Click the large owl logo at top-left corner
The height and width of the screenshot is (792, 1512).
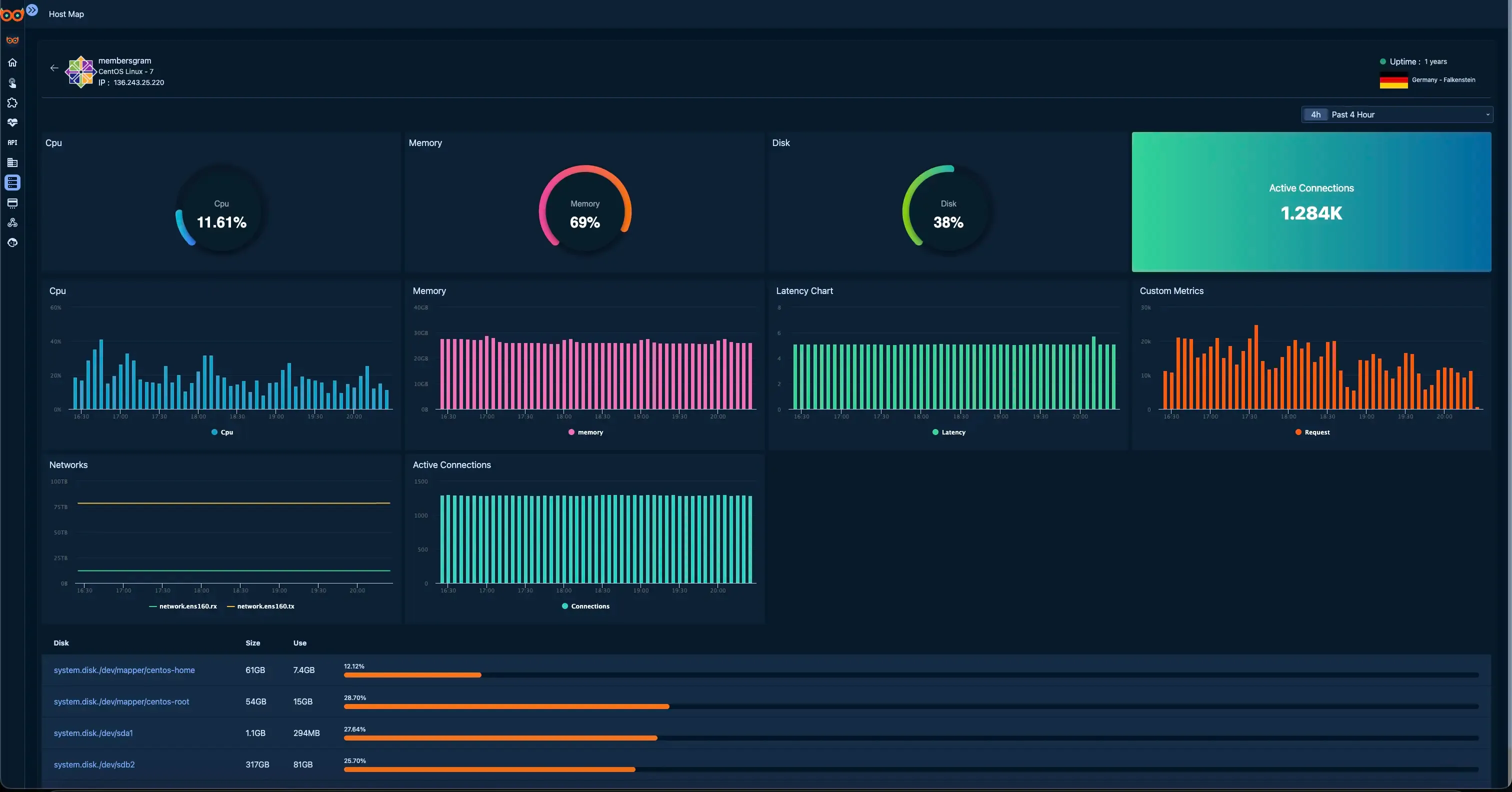point(11,14)
